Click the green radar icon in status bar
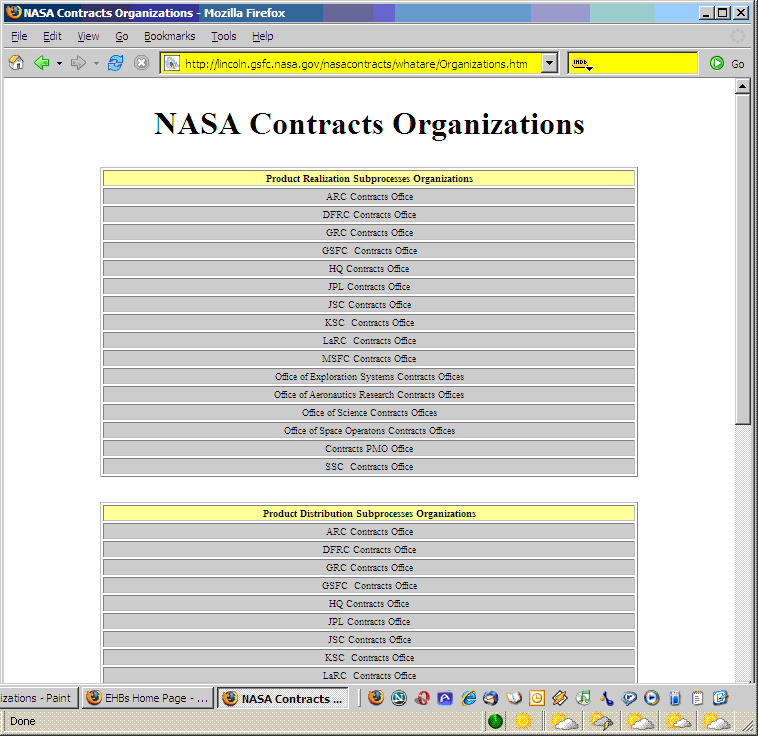 [x=496, y=721]
